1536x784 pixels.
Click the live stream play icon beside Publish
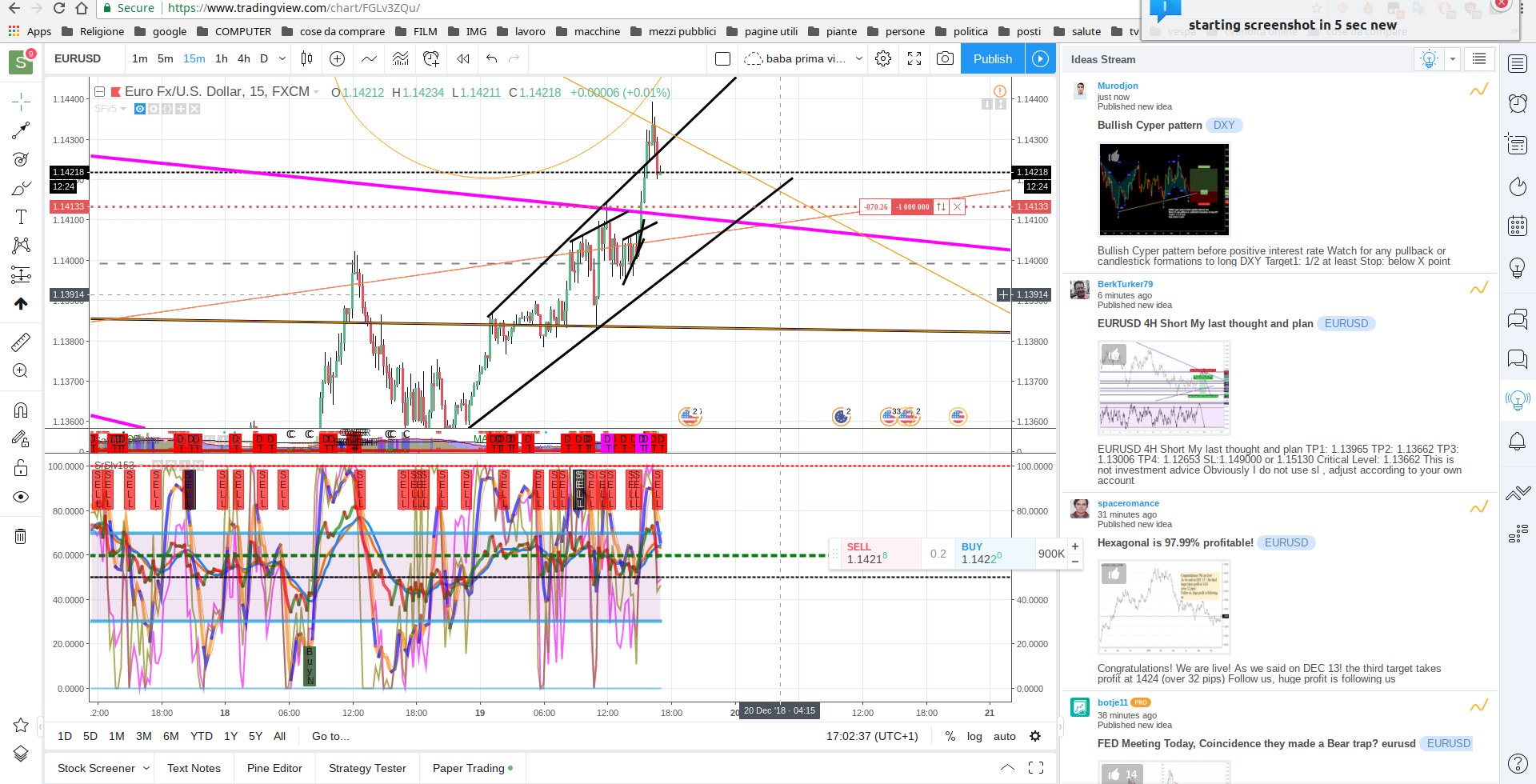(1040, 58)
